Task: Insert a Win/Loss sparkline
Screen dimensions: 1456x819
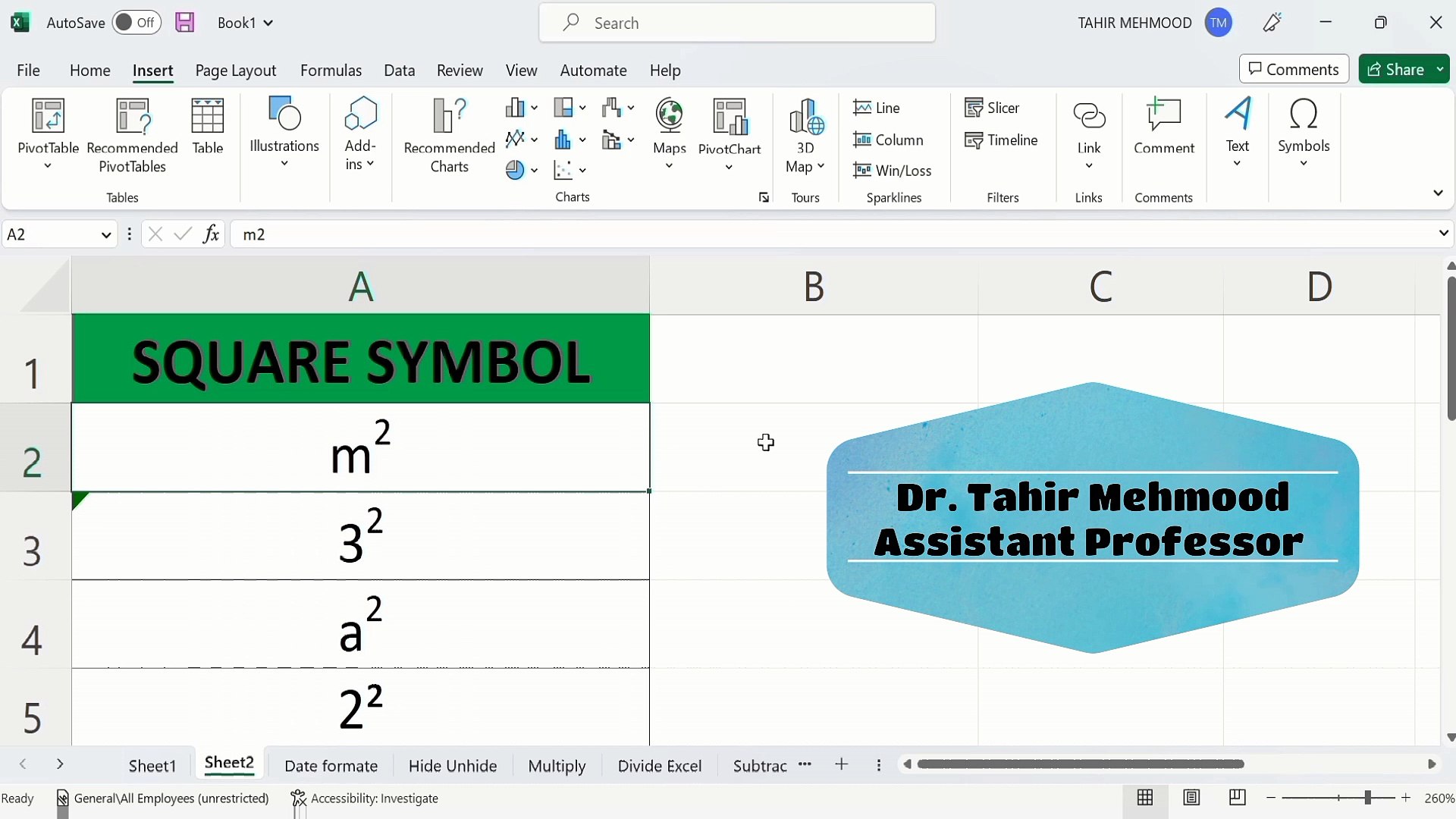Action: [x=893, y=171]
